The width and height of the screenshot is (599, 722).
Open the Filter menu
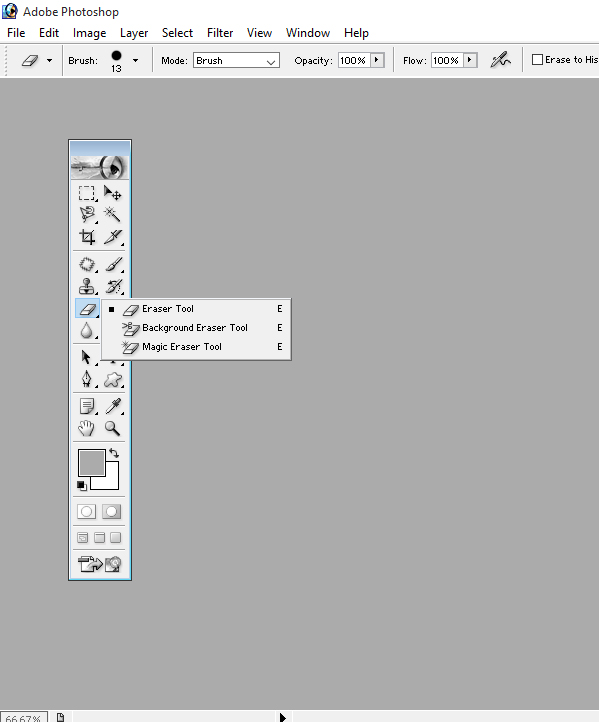click(x=220, y=33)
